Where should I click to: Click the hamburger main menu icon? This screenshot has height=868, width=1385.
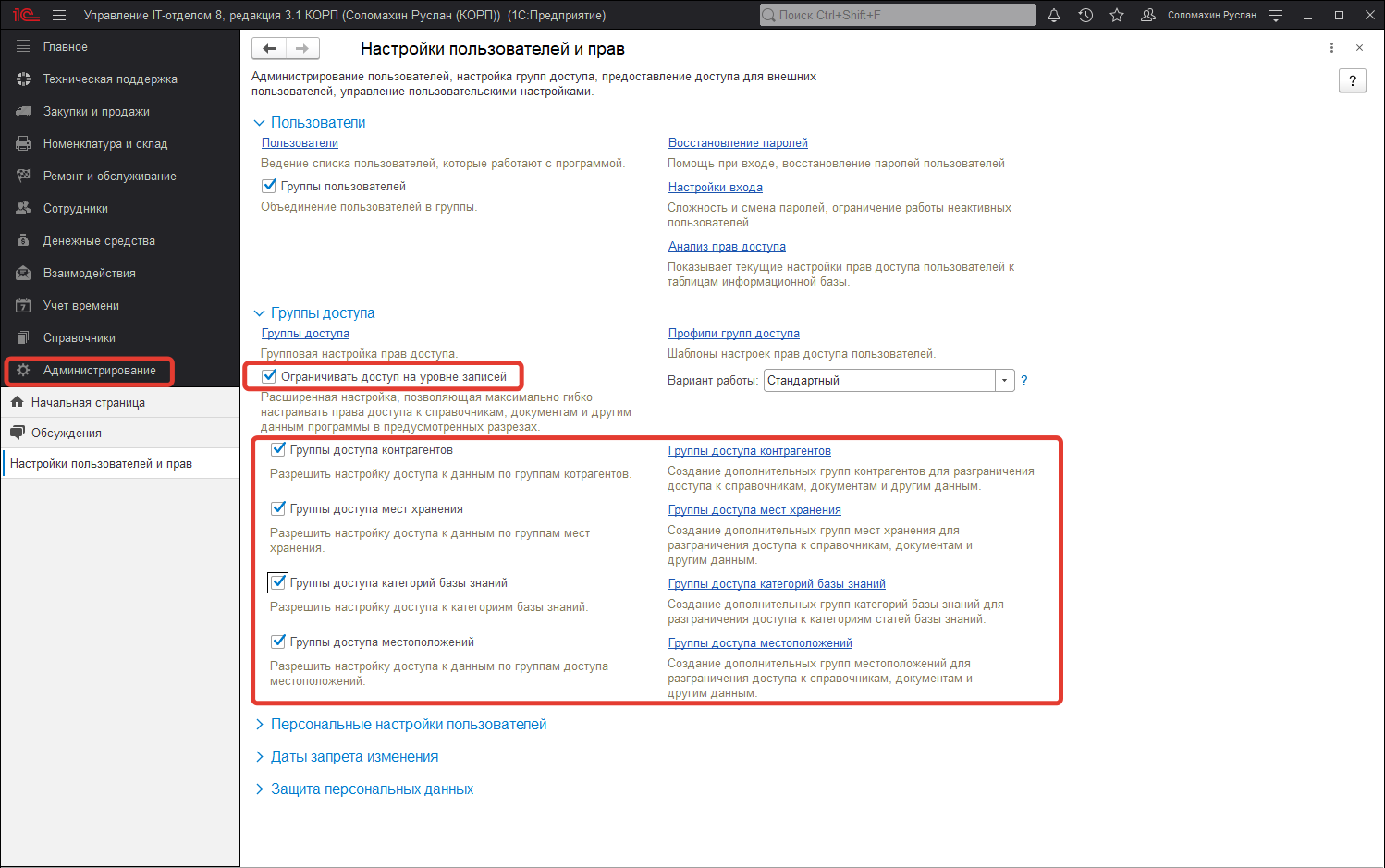coord(59,15)
